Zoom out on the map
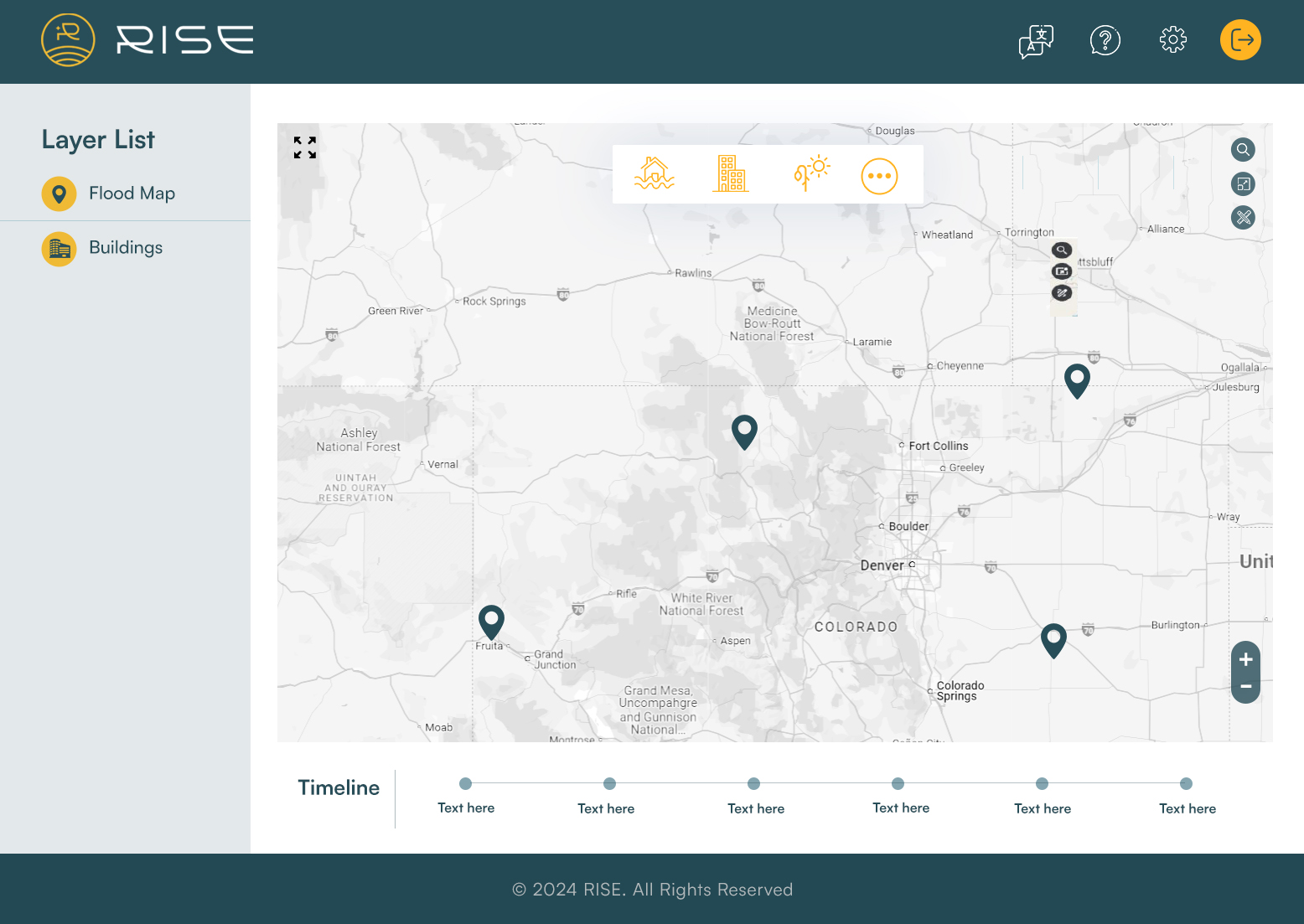Image resolution: width=1304 pixels, height=924 pixels. pyautogui.click(x=1245, y=687)
